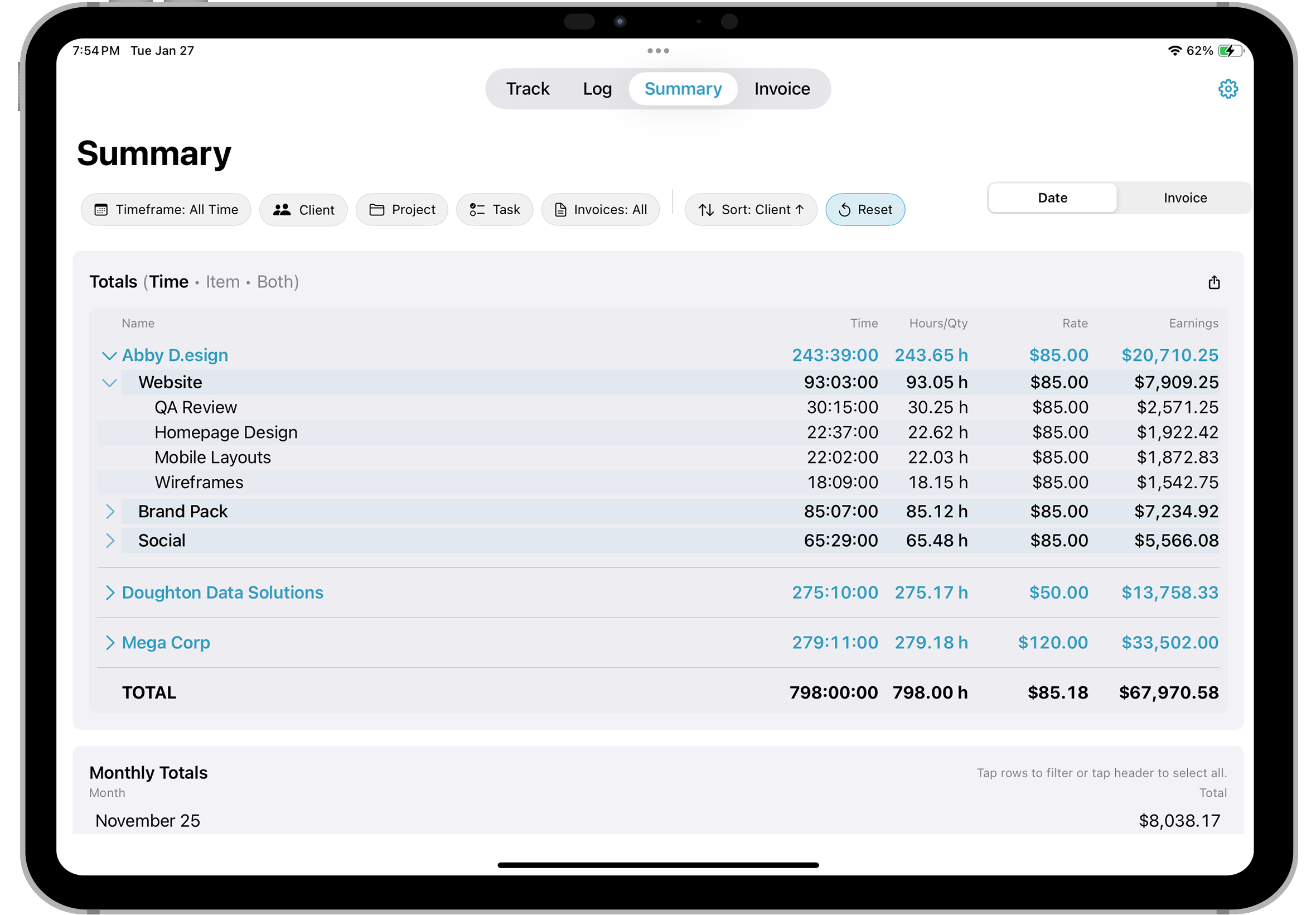Open the Invoice tab
This screenshot has width=1316, height=915.
781,88
